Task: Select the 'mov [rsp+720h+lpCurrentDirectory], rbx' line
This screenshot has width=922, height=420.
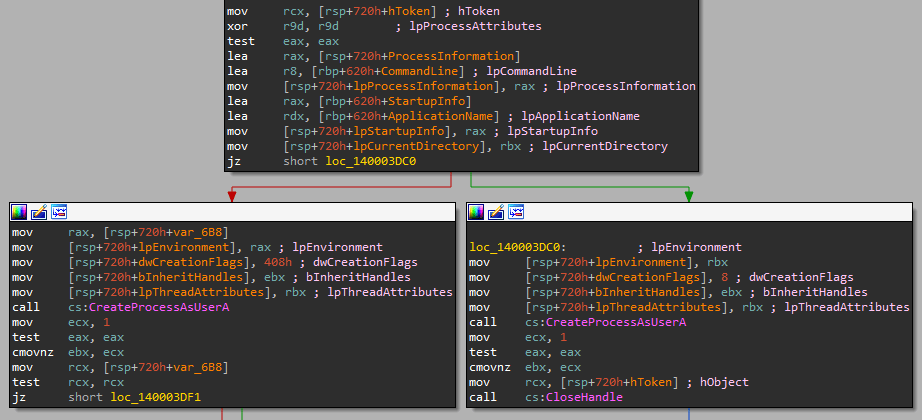Action: tap(447, 146)
